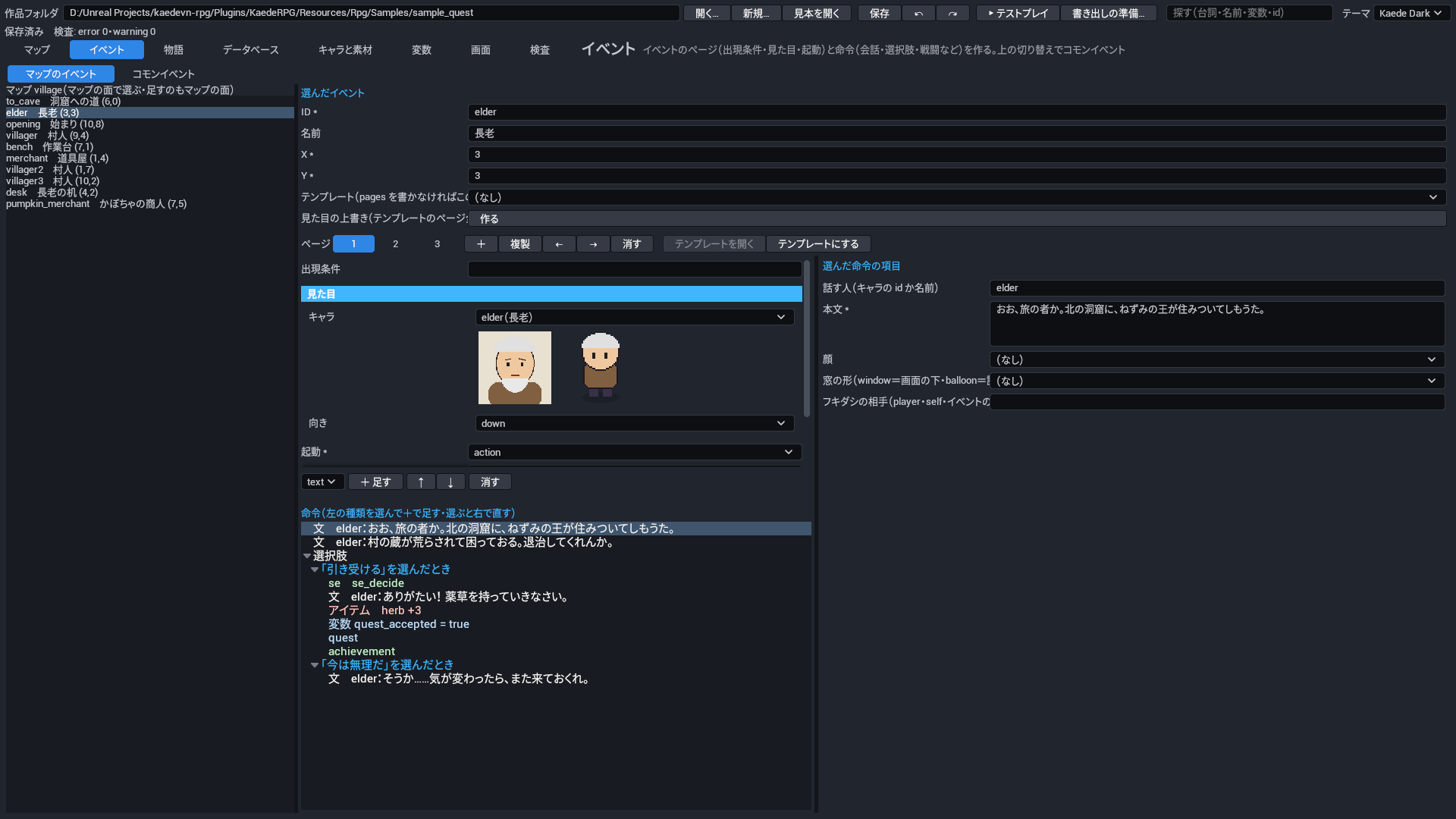Screen dimensions: 1456x819
Task: Select page 2 of the event
Action: [x=395, y=243]
